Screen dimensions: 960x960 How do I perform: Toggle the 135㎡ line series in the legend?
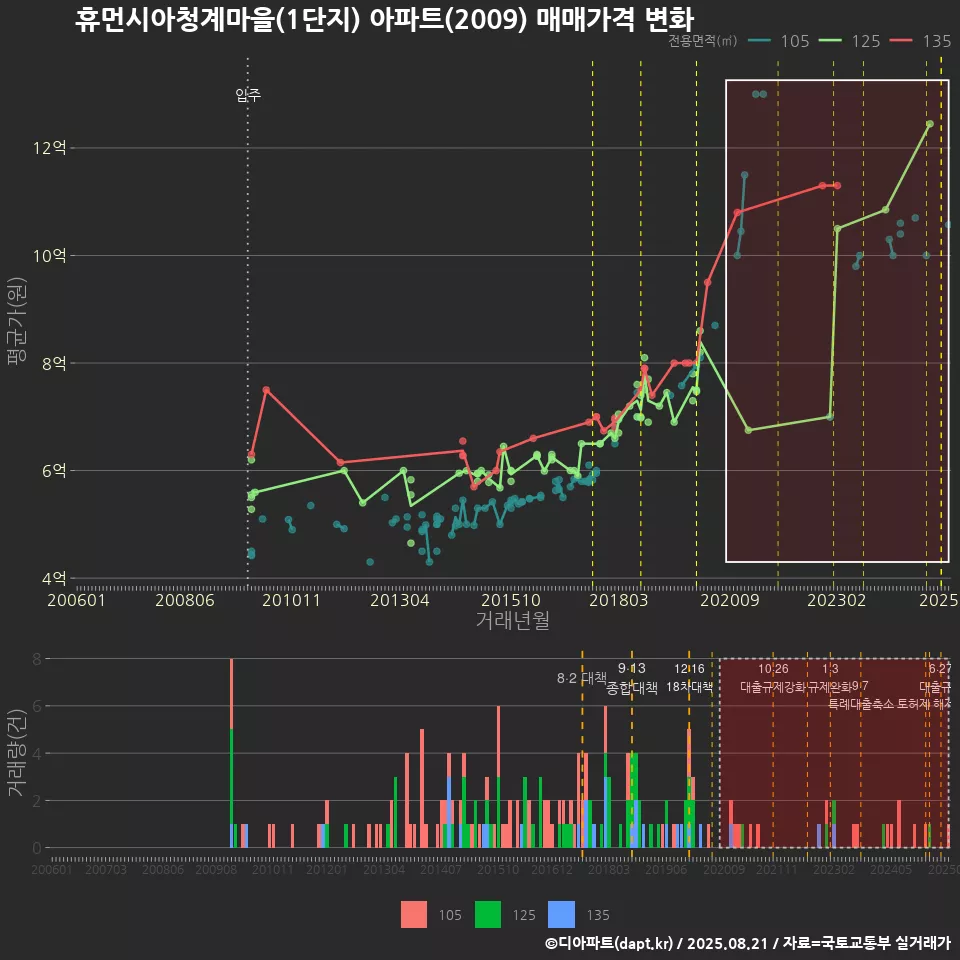[936, 42]
